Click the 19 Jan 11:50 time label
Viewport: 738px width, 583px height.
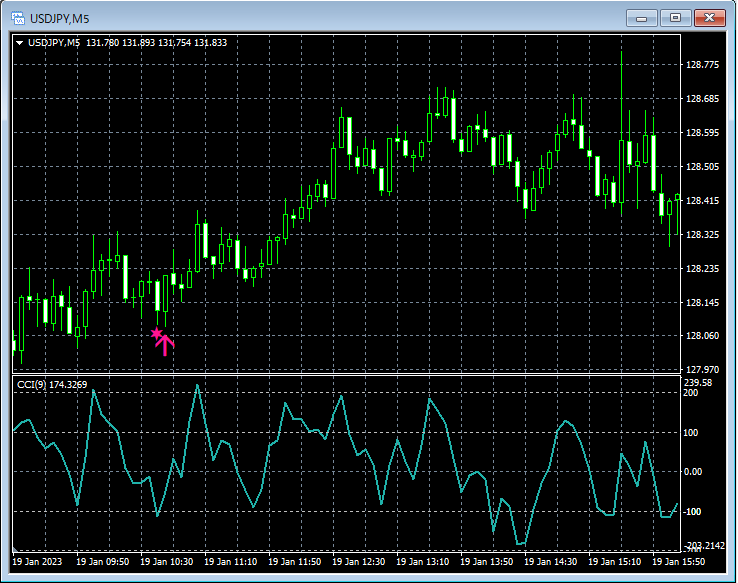click(x=295, y=562)
